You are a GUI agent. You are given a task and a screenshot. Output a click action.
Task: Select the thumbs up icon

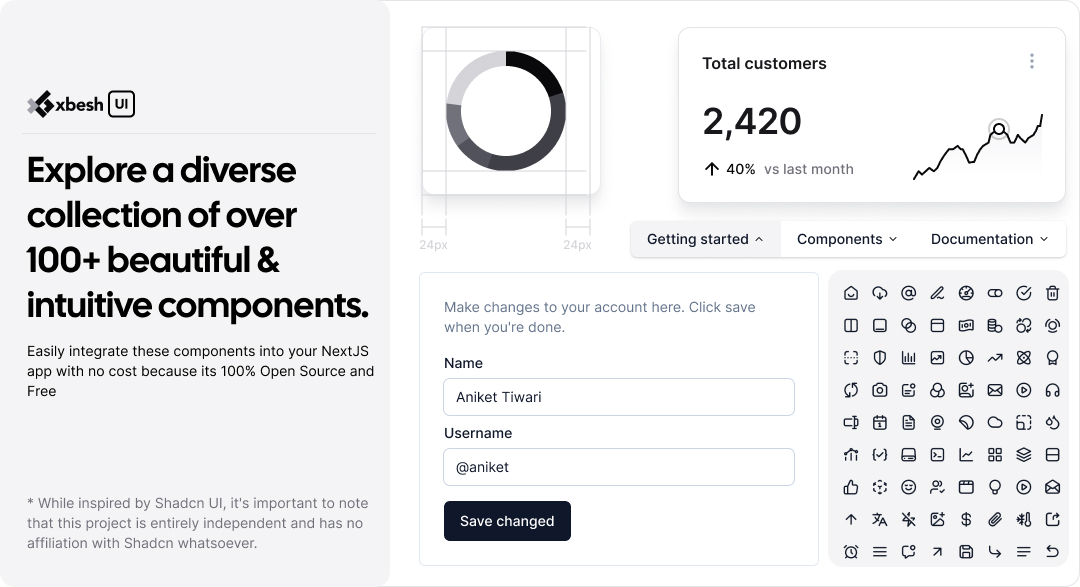pos(851,487)
